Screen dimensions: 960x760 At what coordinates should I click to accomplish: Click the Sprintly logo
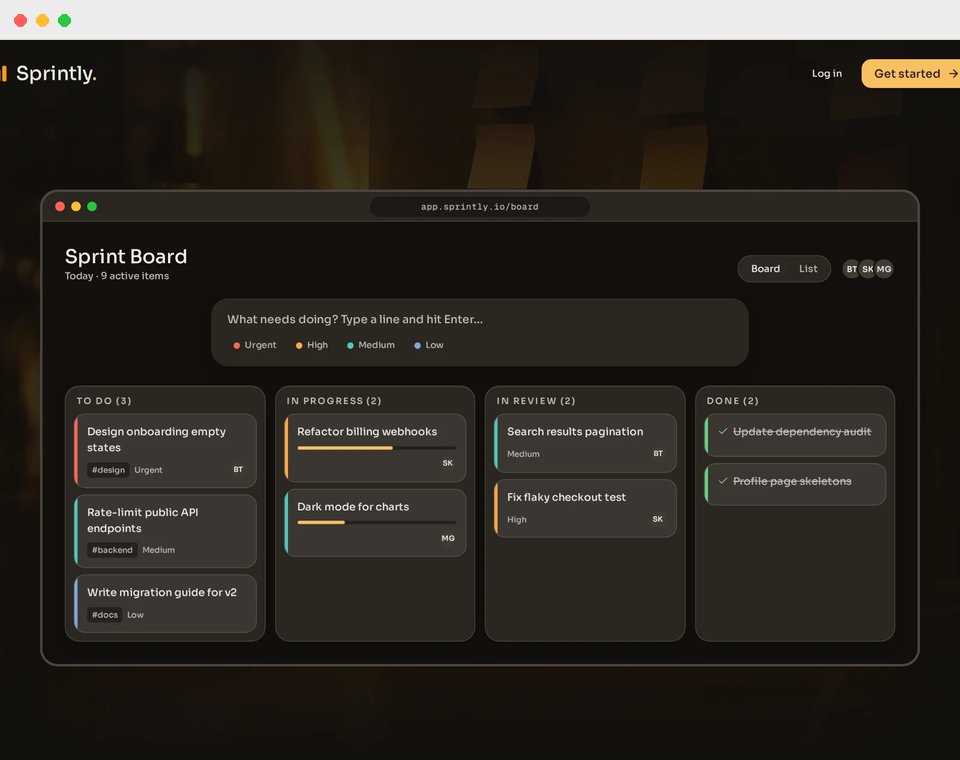tap(49, 73)
